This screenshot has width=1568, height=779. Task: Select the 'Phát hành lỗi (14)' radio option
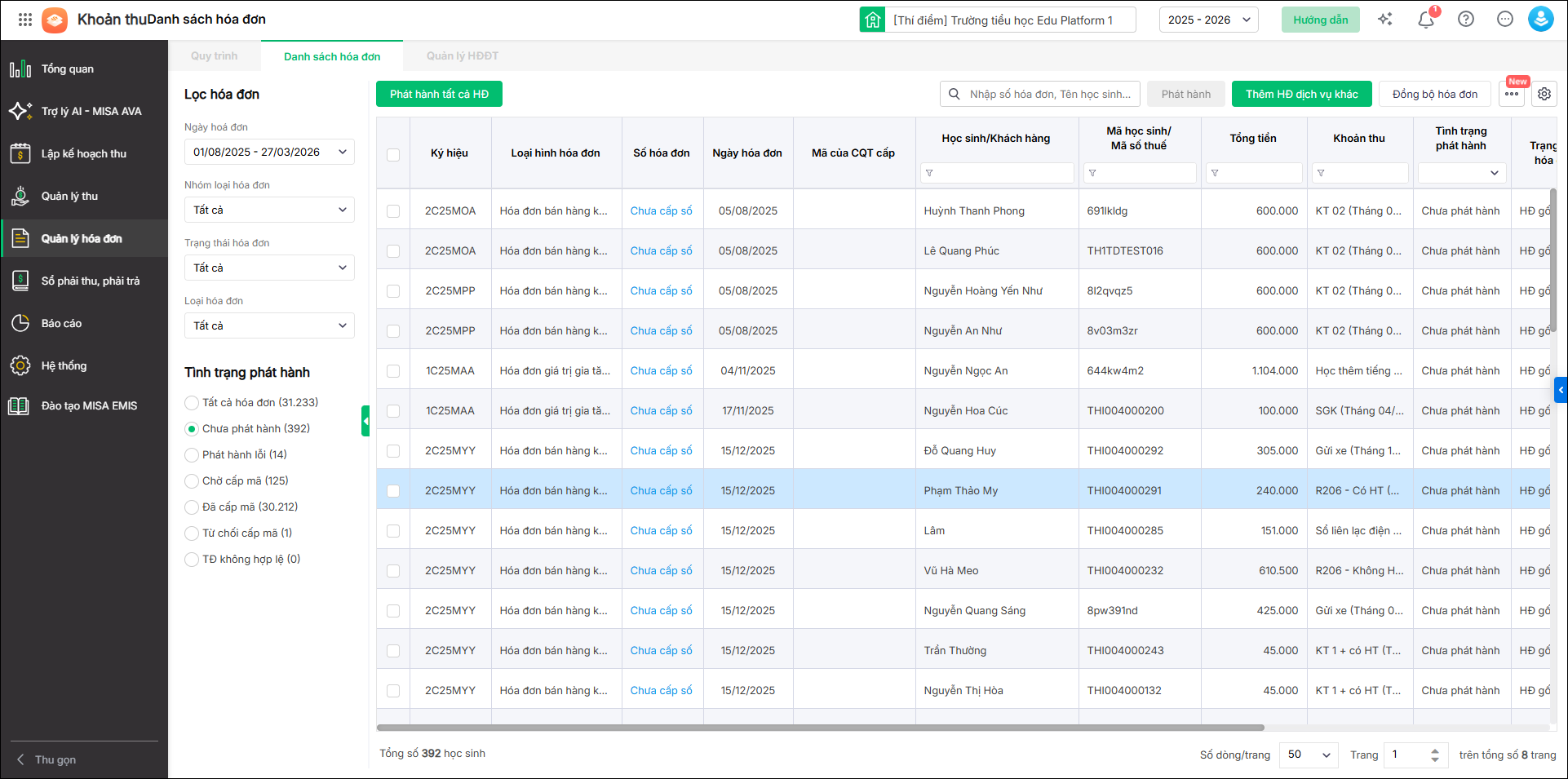point(192,455)
